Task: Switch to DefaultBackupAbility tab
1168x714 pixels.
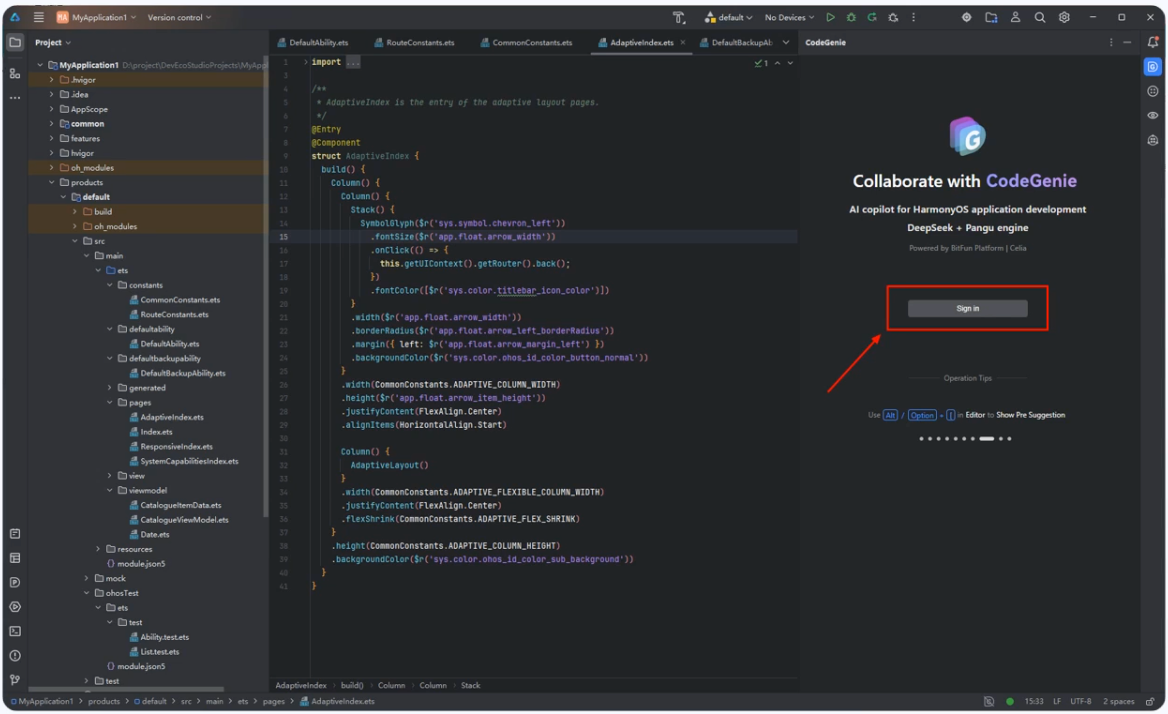Action: (736, 42)
